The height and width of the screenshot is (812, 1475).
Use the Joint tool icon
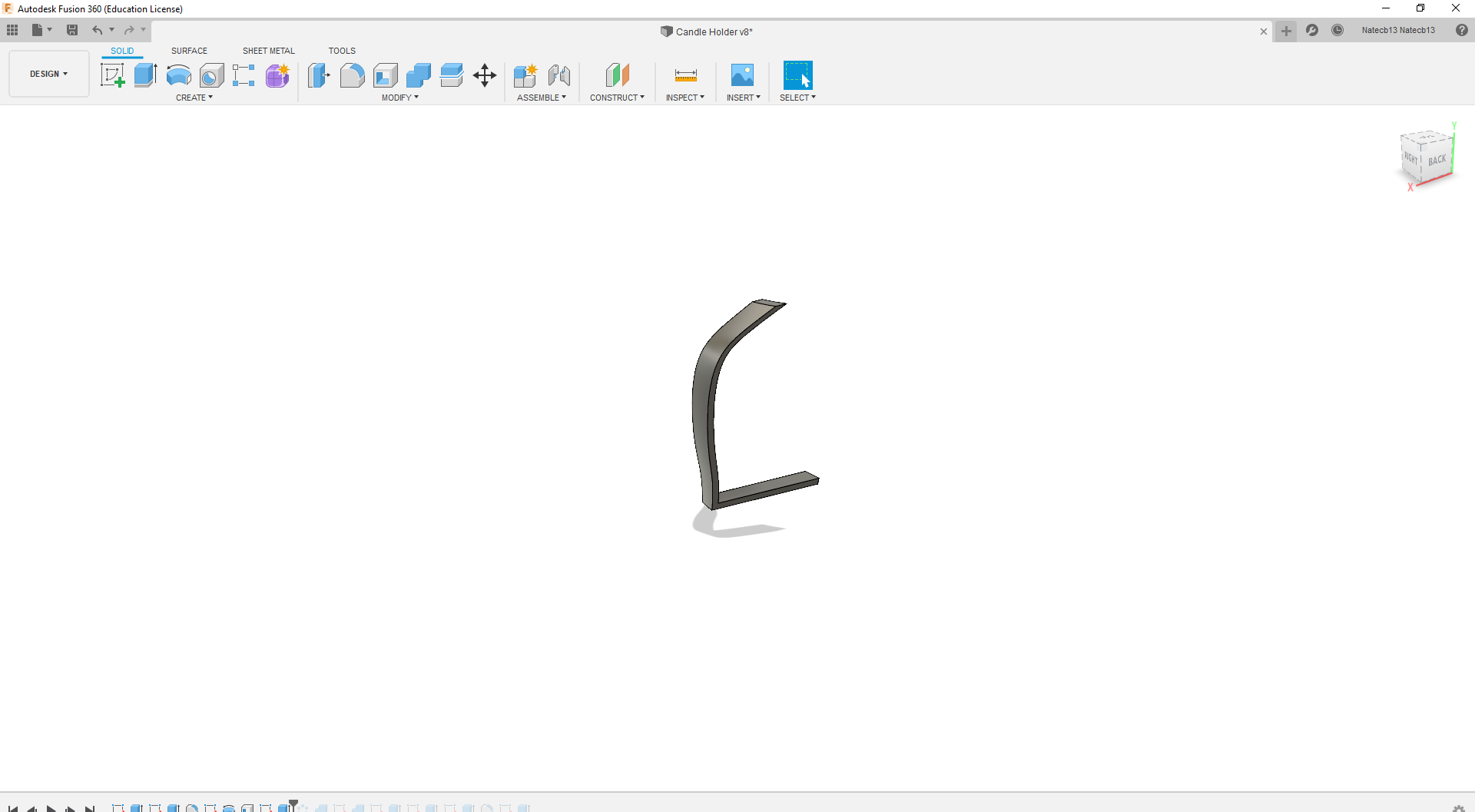(x=559, y=75)
